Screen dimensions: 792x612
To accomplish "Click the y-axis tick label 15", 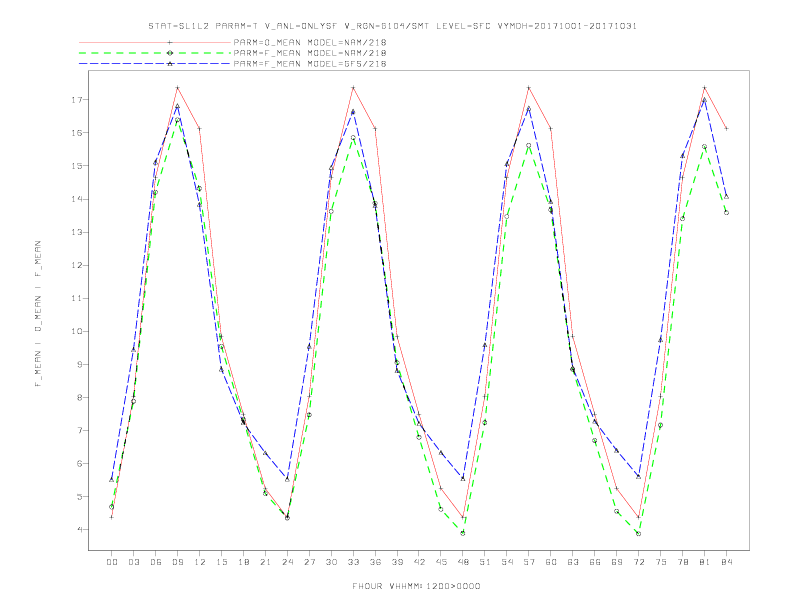I will pyautogui.click(x=76, y=166).
